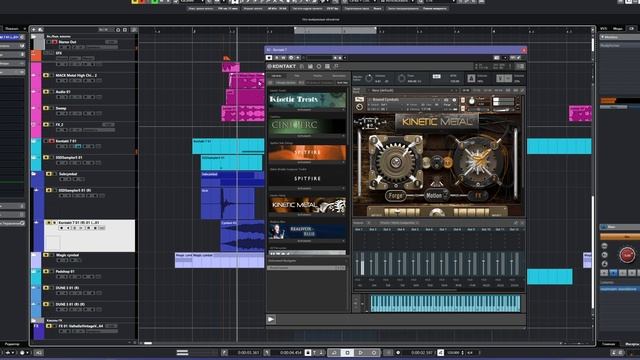Screen dimensions: 640x360
Task: Click the transport Play button
Action: [x=360, y=352]
